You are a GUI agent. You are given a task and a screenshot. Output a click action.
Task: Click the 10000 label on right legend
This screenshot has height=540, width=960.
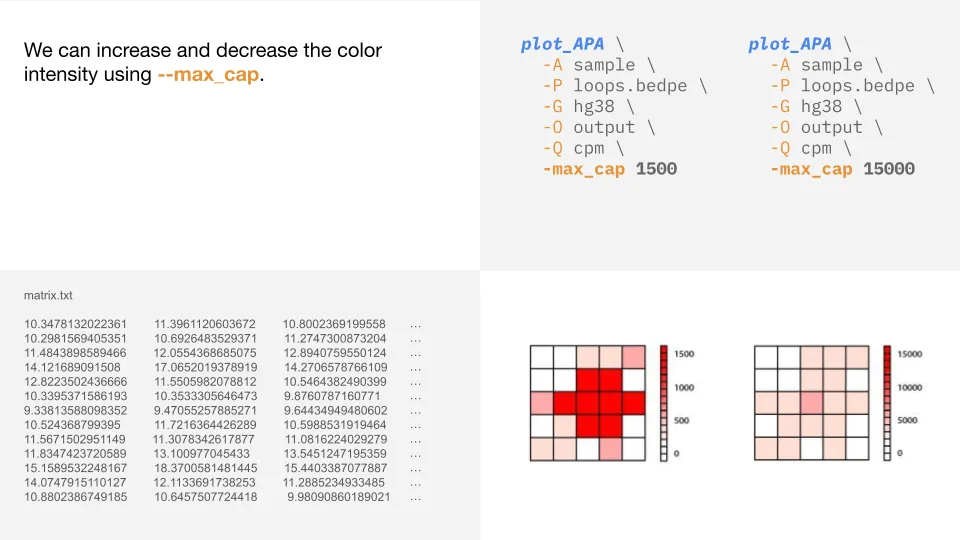pos(910,387)
